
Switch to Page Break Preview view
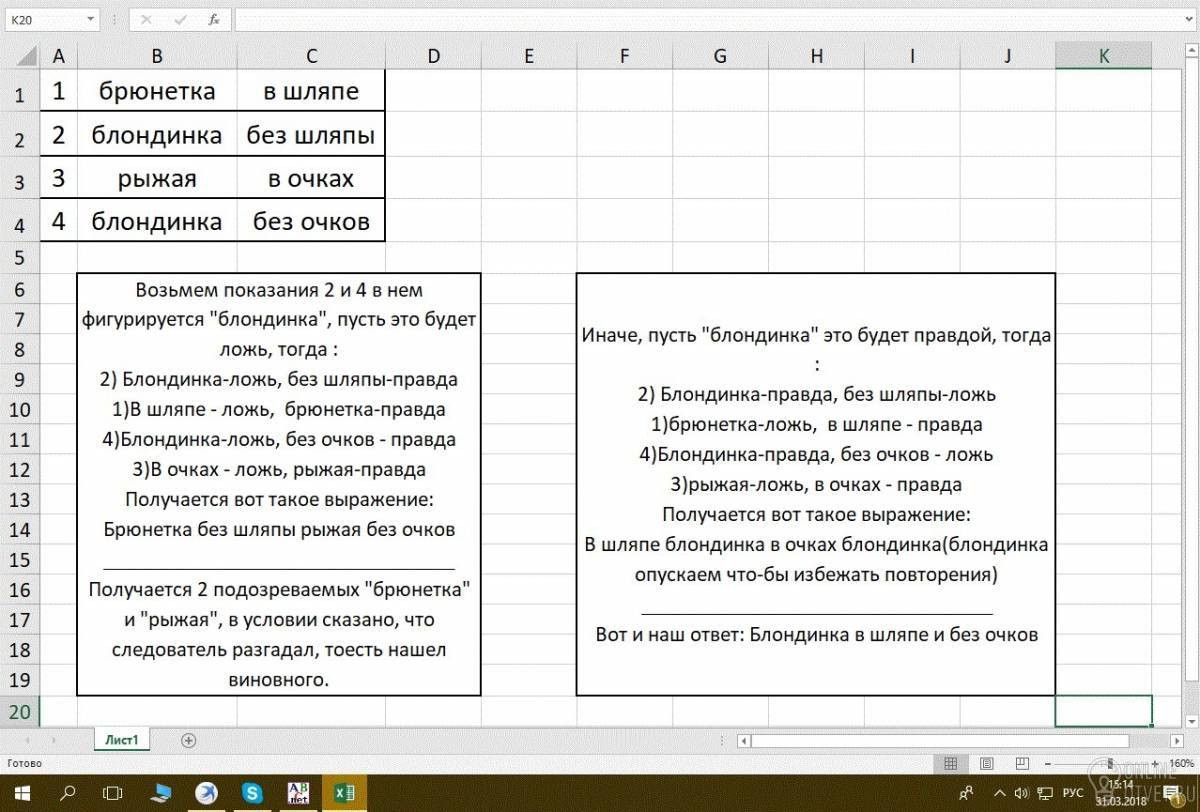click(1022, 763)
